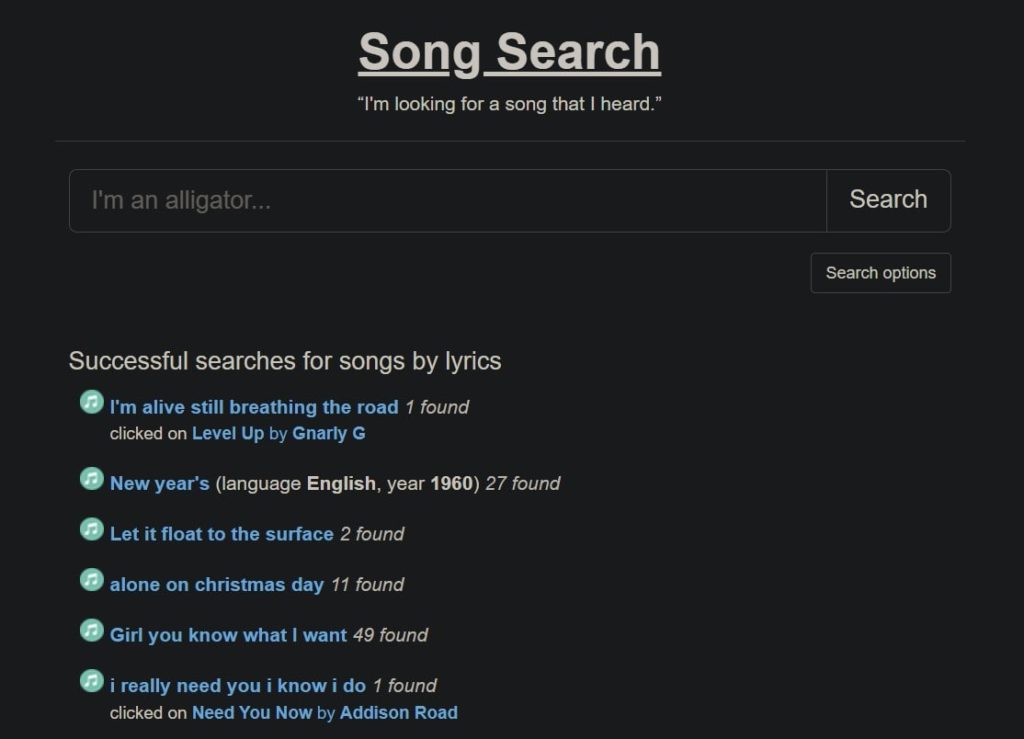Image resolution: width=1024 pixels, height=739 pixels.
Task: Open "I'm alive still breathing the road" search
Action: tap(254, 407)
